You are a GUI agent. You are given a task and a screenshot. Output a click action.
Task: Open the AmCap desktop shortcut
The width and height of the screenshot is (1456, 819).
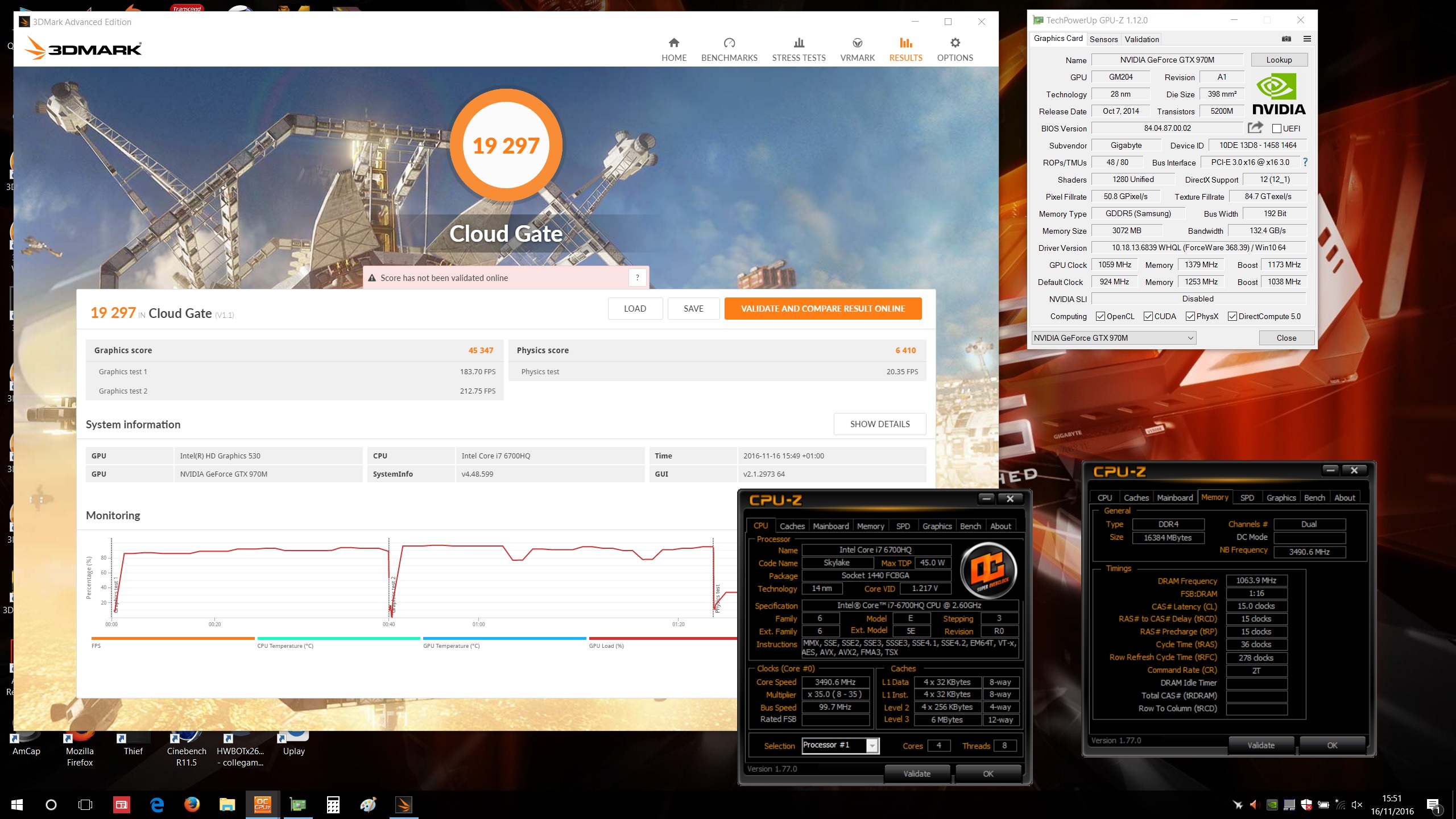tap(26, 745)
